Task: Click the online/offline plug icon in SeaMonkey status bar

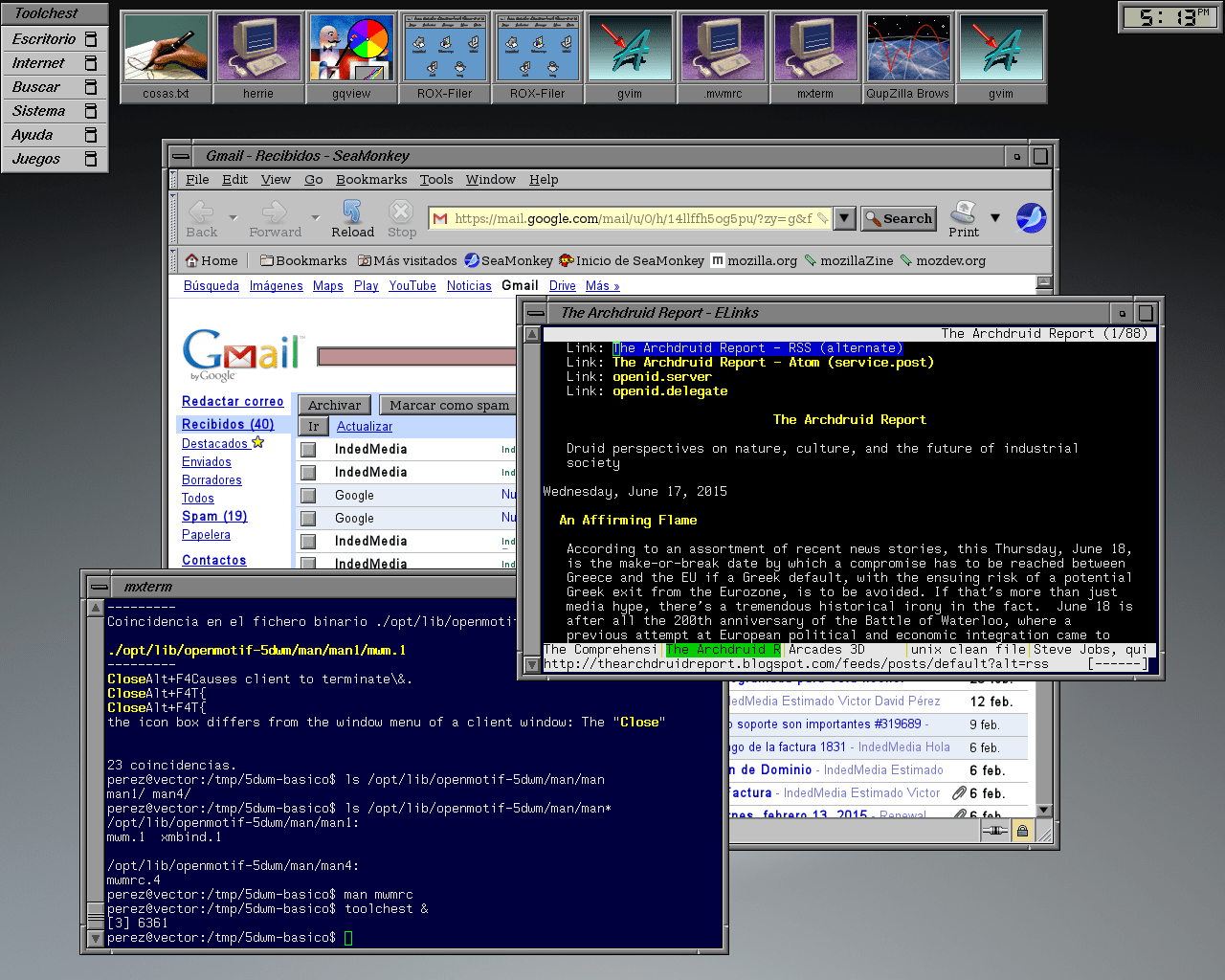Action: tap(995, 831)
